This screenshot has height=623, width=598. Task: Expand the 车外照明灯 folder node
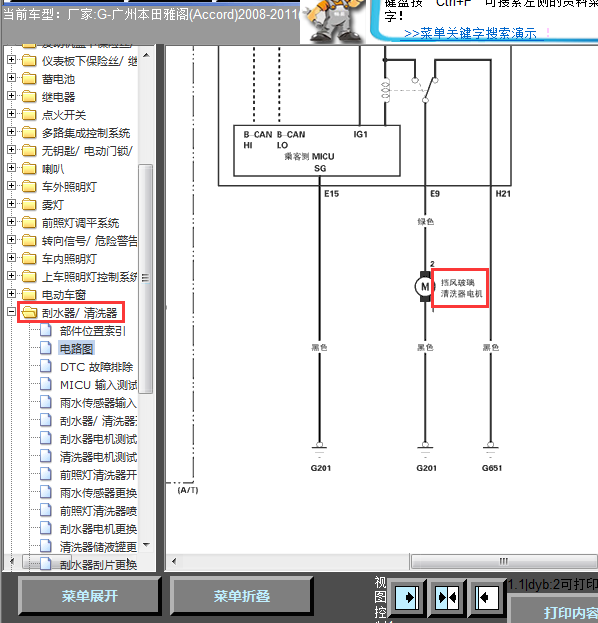coord(12,186)
